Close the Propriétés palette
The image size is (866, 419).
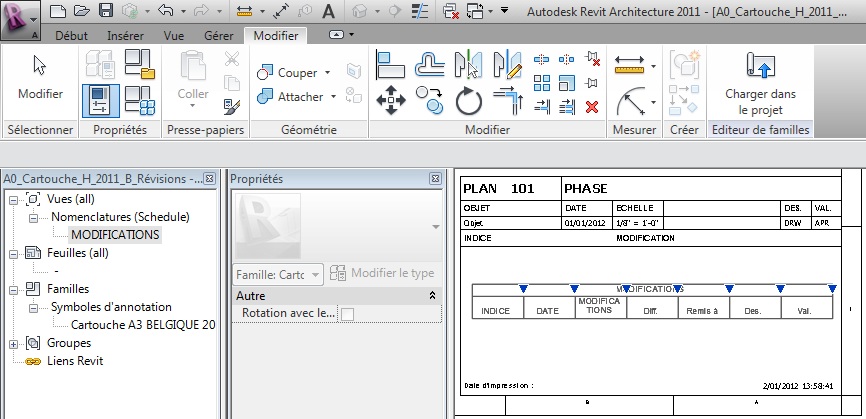click(x=435, y=178)
